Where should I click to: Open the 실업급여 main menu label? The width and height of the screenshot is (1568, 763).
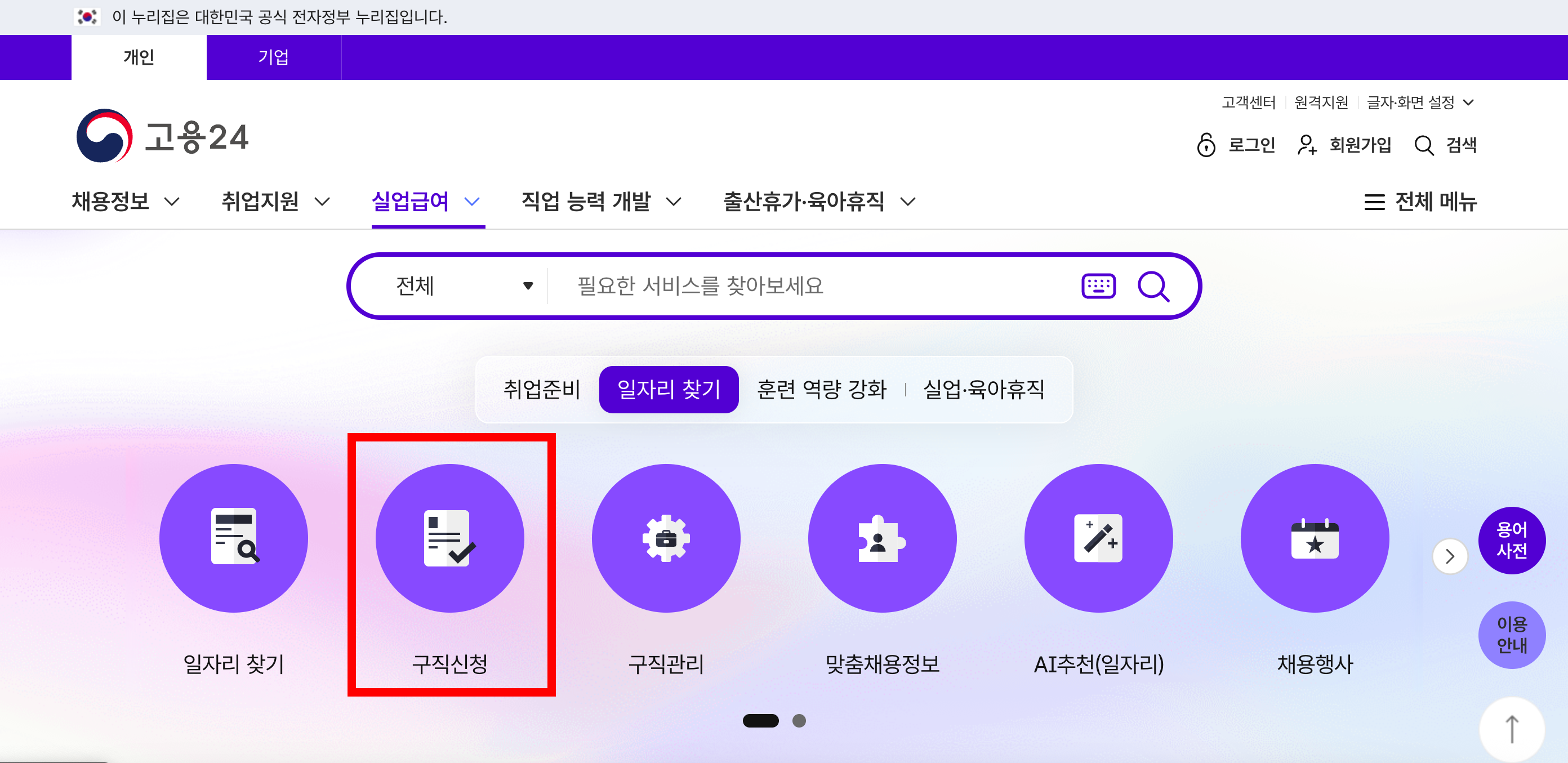point(410,202)
